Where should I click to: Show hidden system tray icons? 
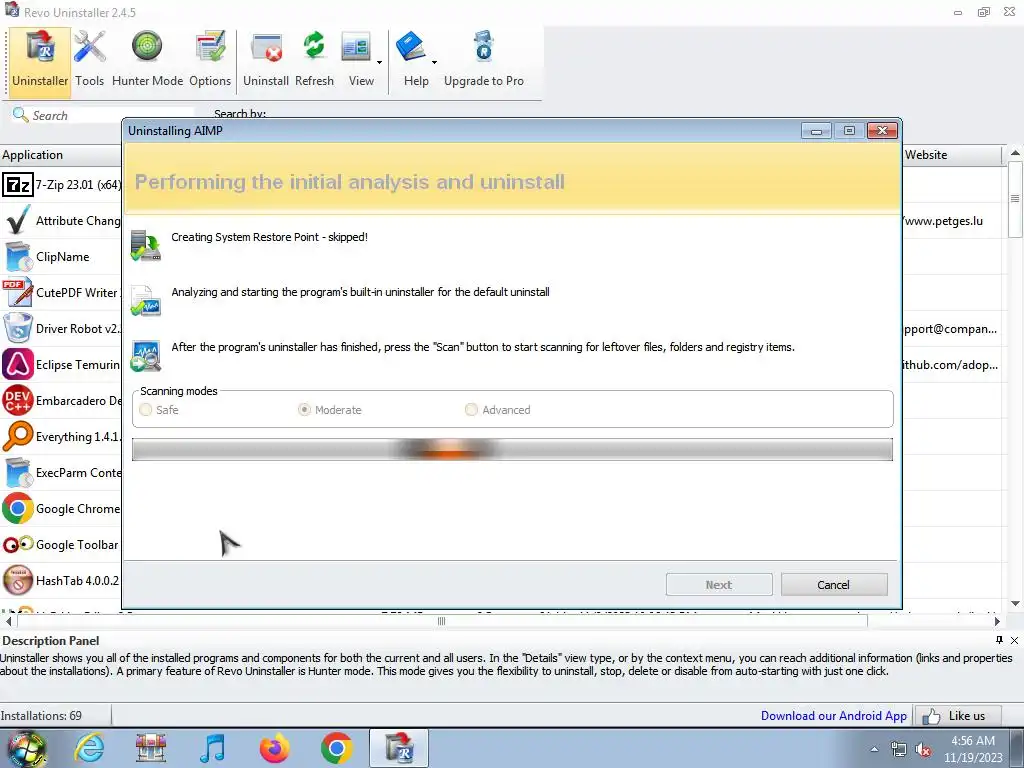click(x=874, y=749)
